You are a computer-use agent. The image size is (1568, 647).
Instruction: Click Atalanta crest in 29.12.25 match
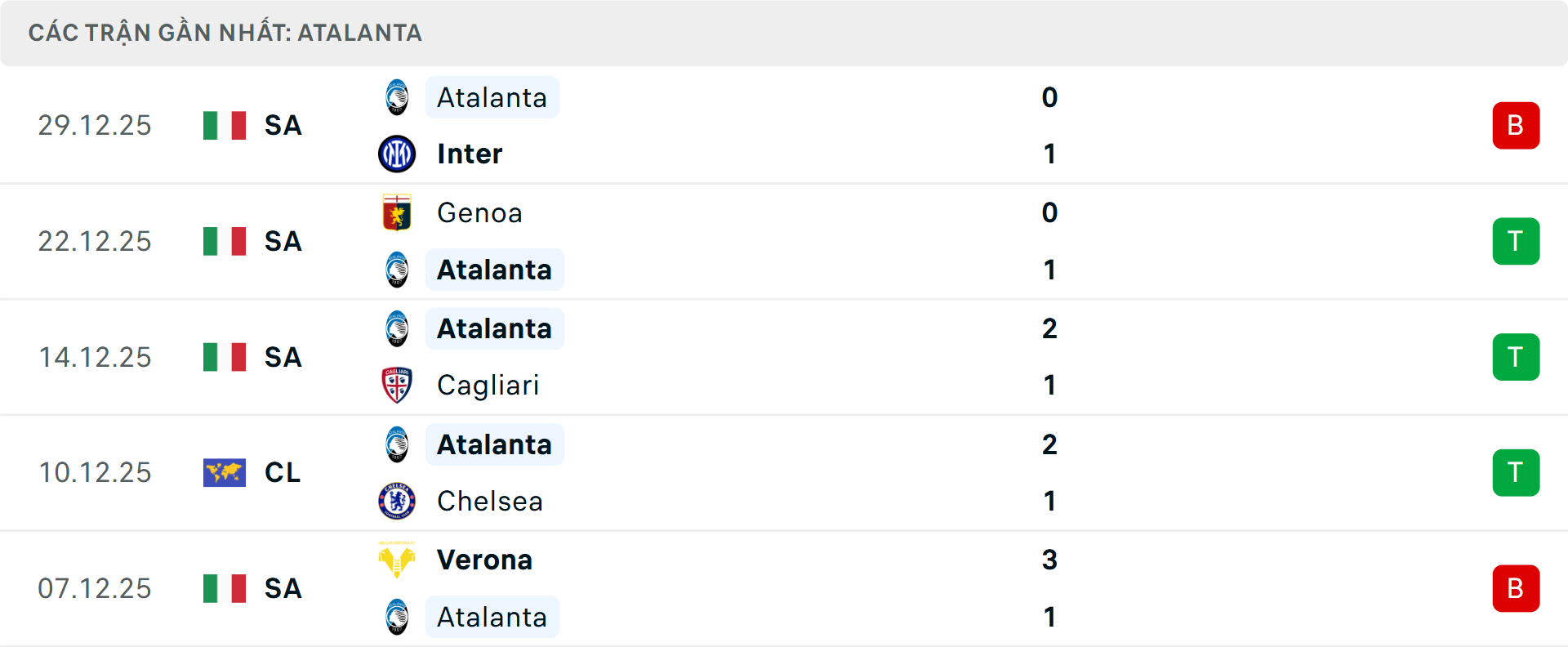tap(397, 97)
